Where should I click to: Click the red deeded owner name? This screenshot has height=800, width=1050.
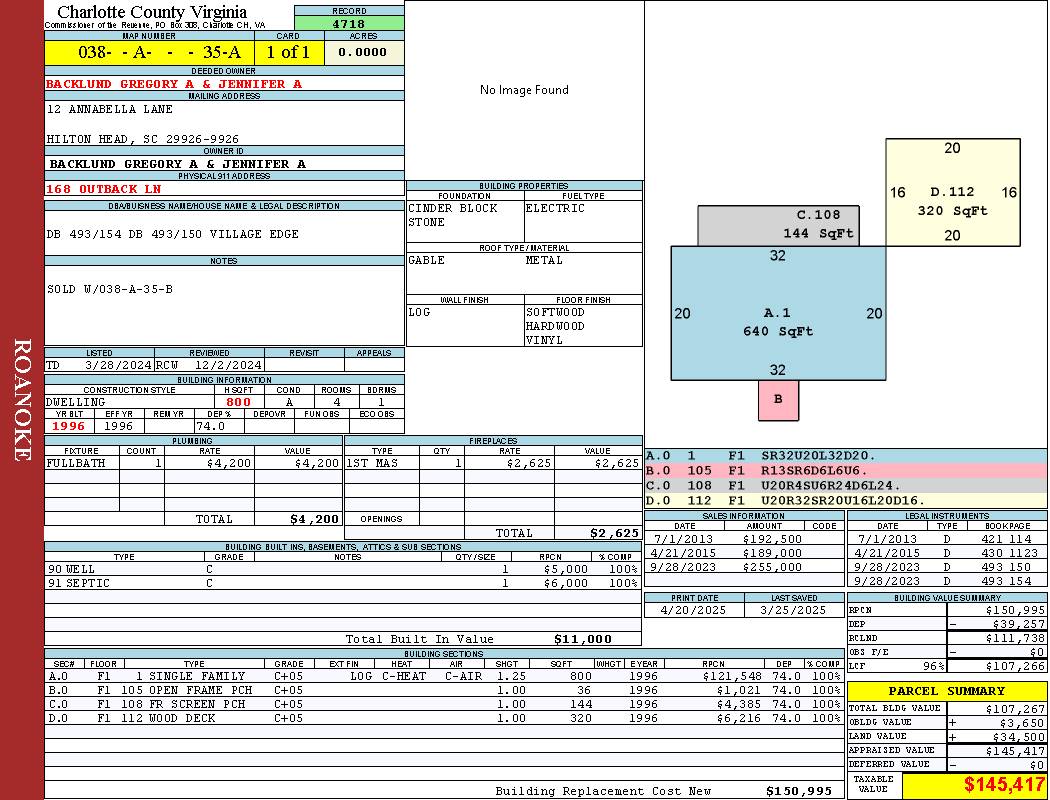point(174,84)
